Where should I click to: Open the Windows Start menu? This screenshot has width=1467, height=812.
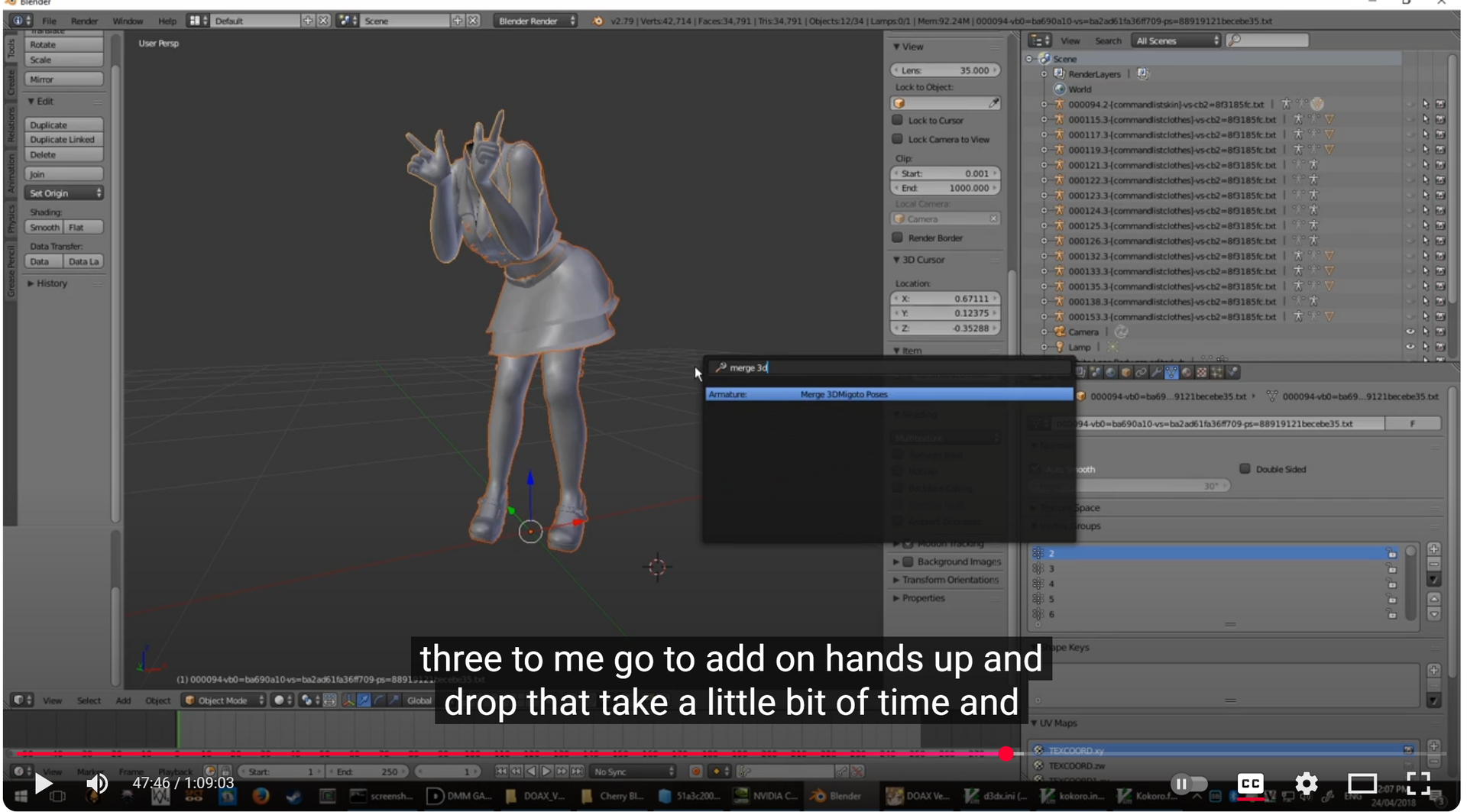21,796
